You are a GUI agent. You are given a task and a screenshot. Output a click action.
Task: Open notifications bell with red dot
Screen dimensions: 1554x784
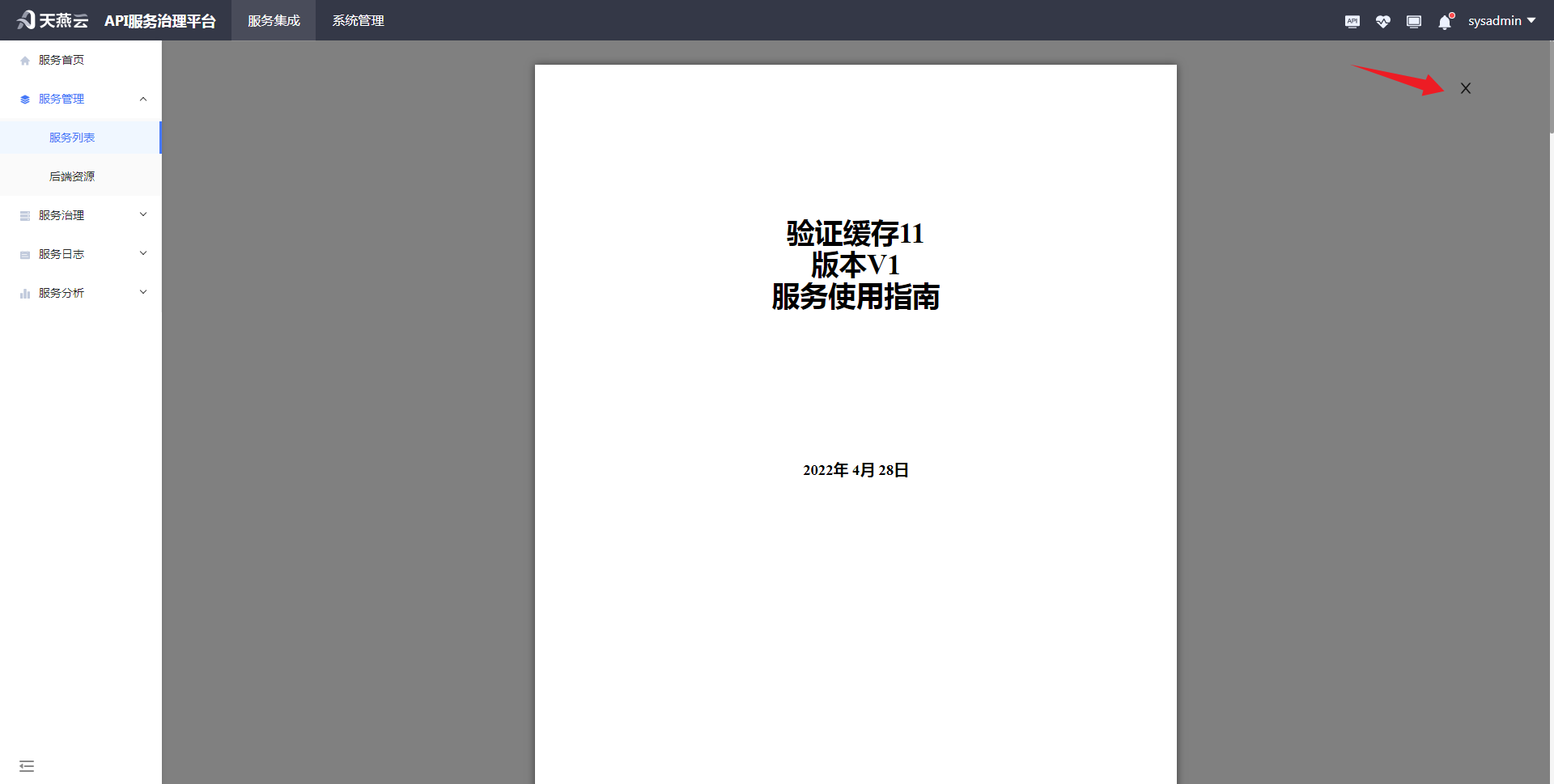tap(1445, 22)
